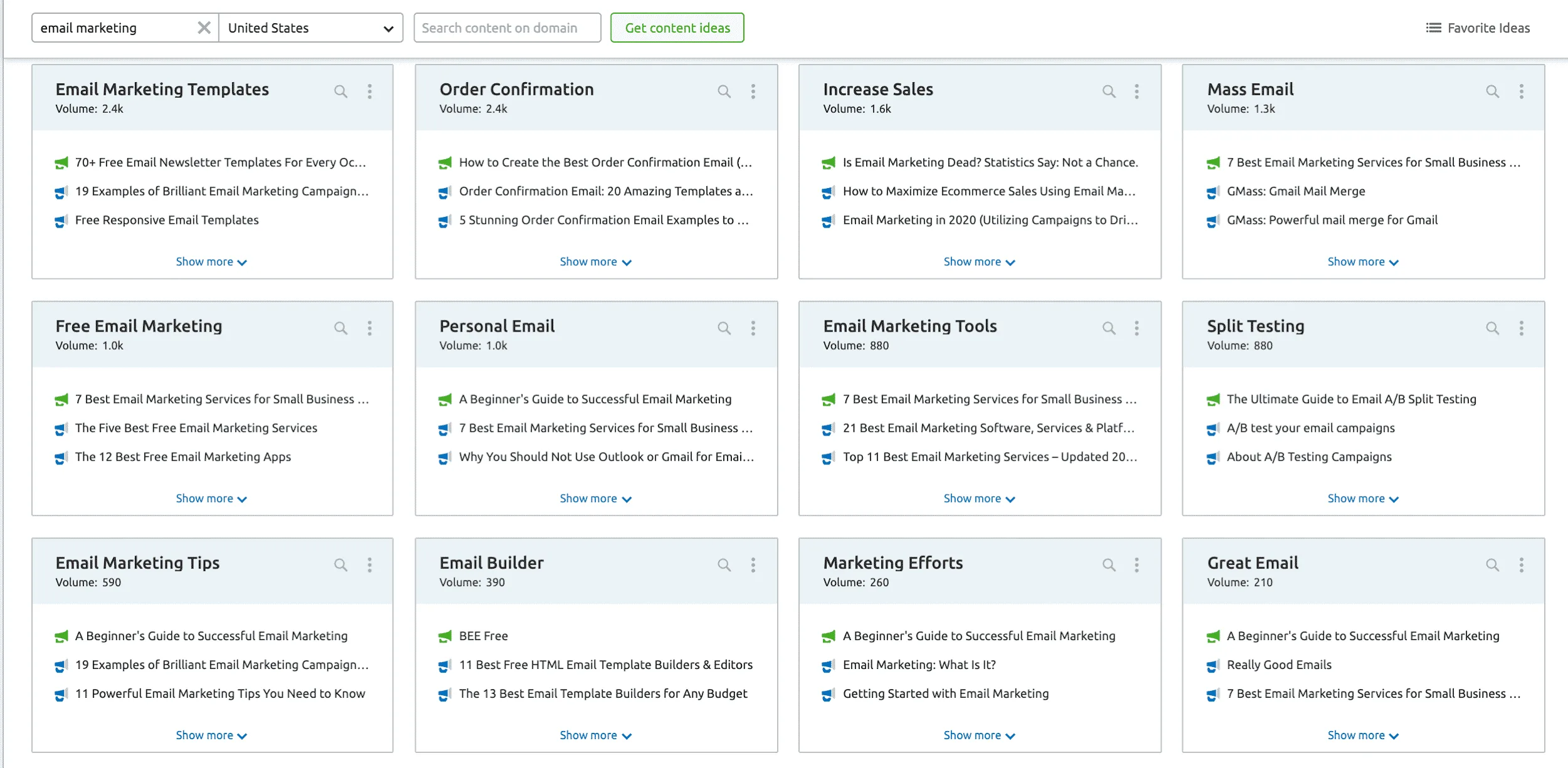Focus the Search content on domain field

[507, 28]
